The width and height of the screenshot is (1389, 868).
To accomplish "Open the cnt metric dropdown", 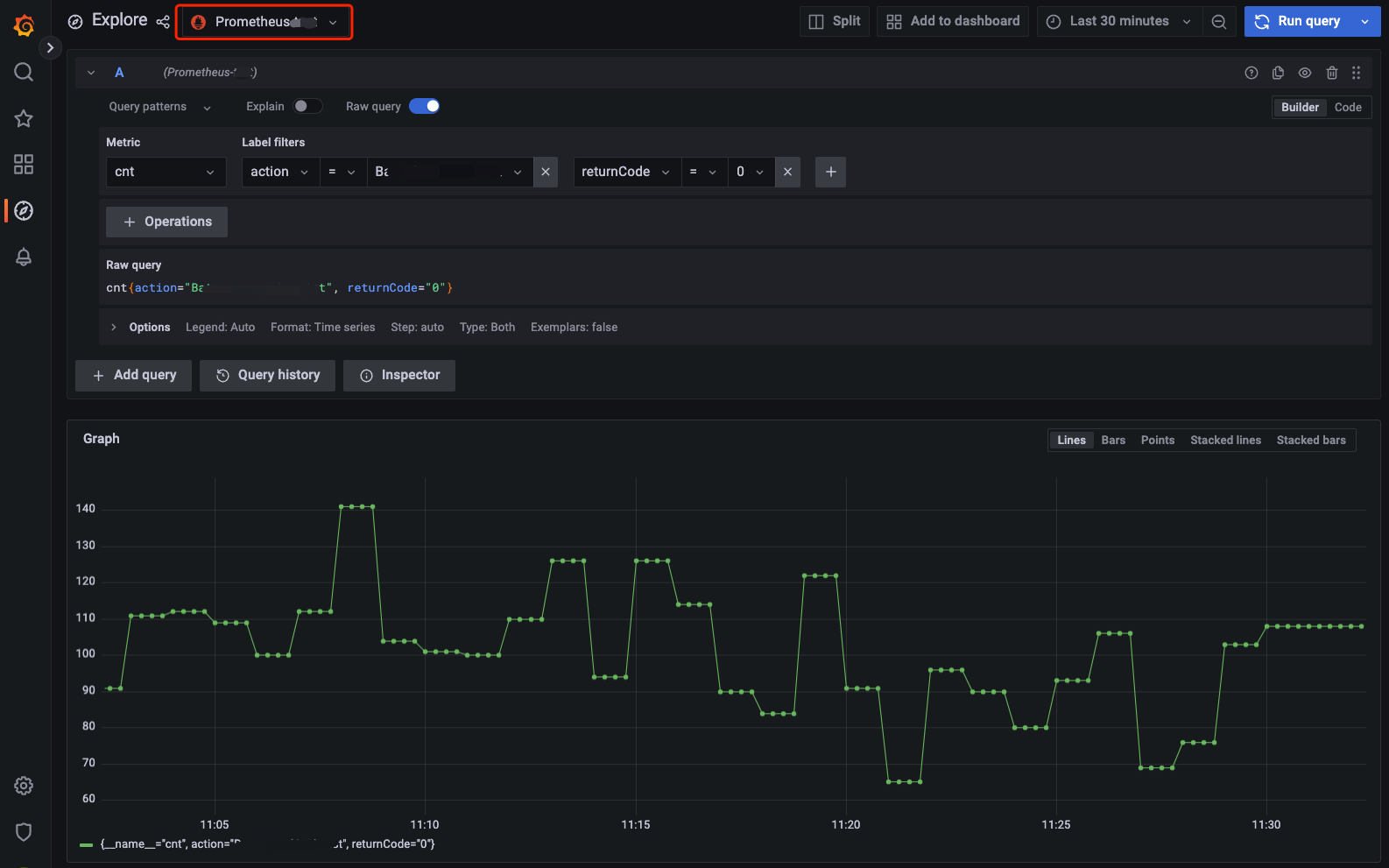I will point(166,172).
